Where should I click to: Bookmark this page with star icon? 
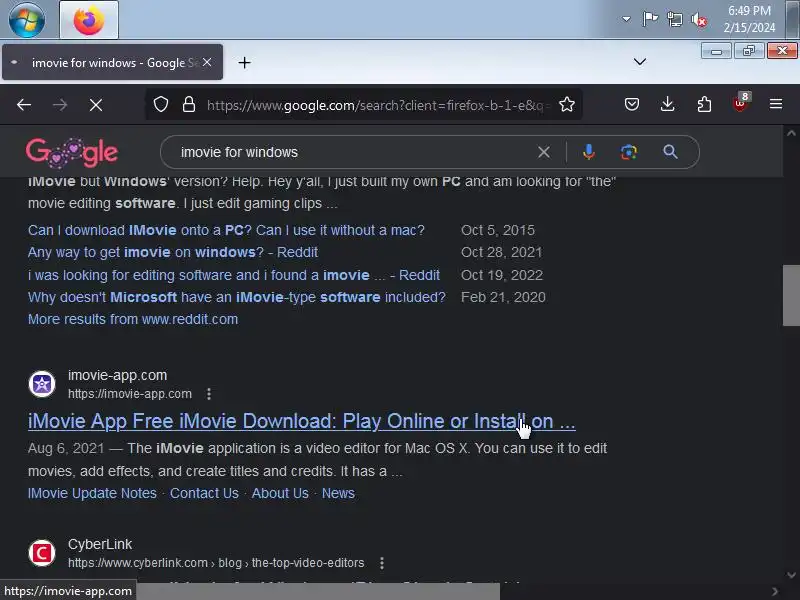pos(567,105)
